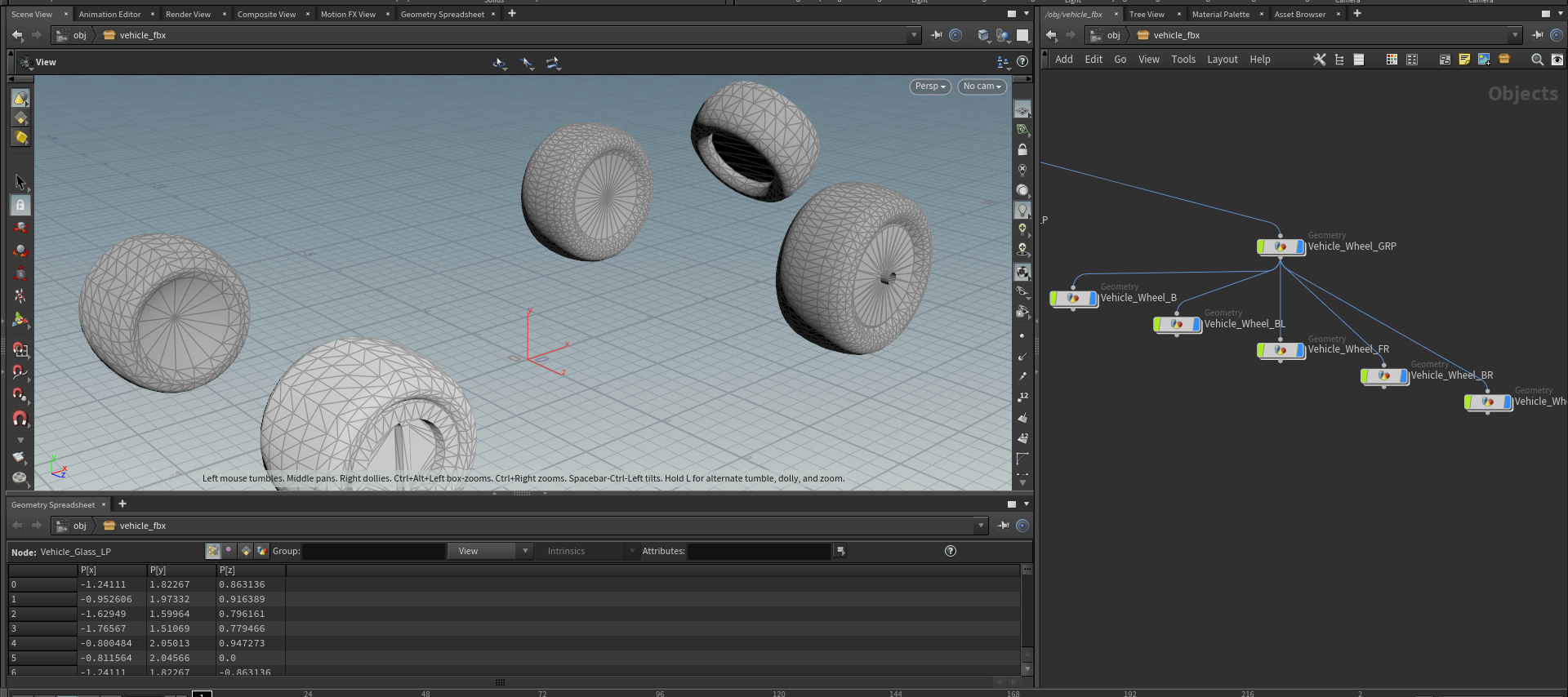Select points mode icon in spreadsheet
The image size is (1568, 697).
(213, 551)
